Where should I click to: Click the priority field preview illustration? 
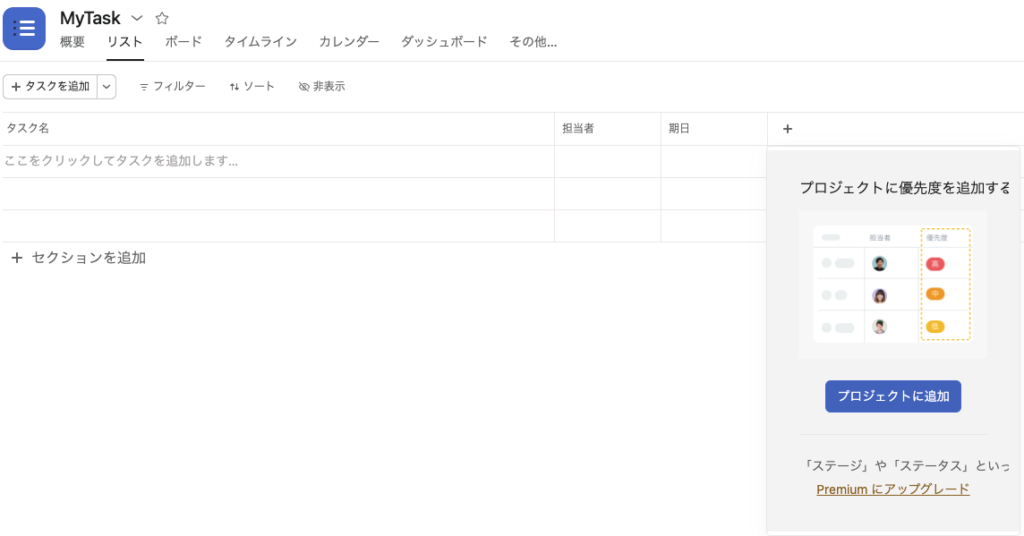click(x=893, y=285)
